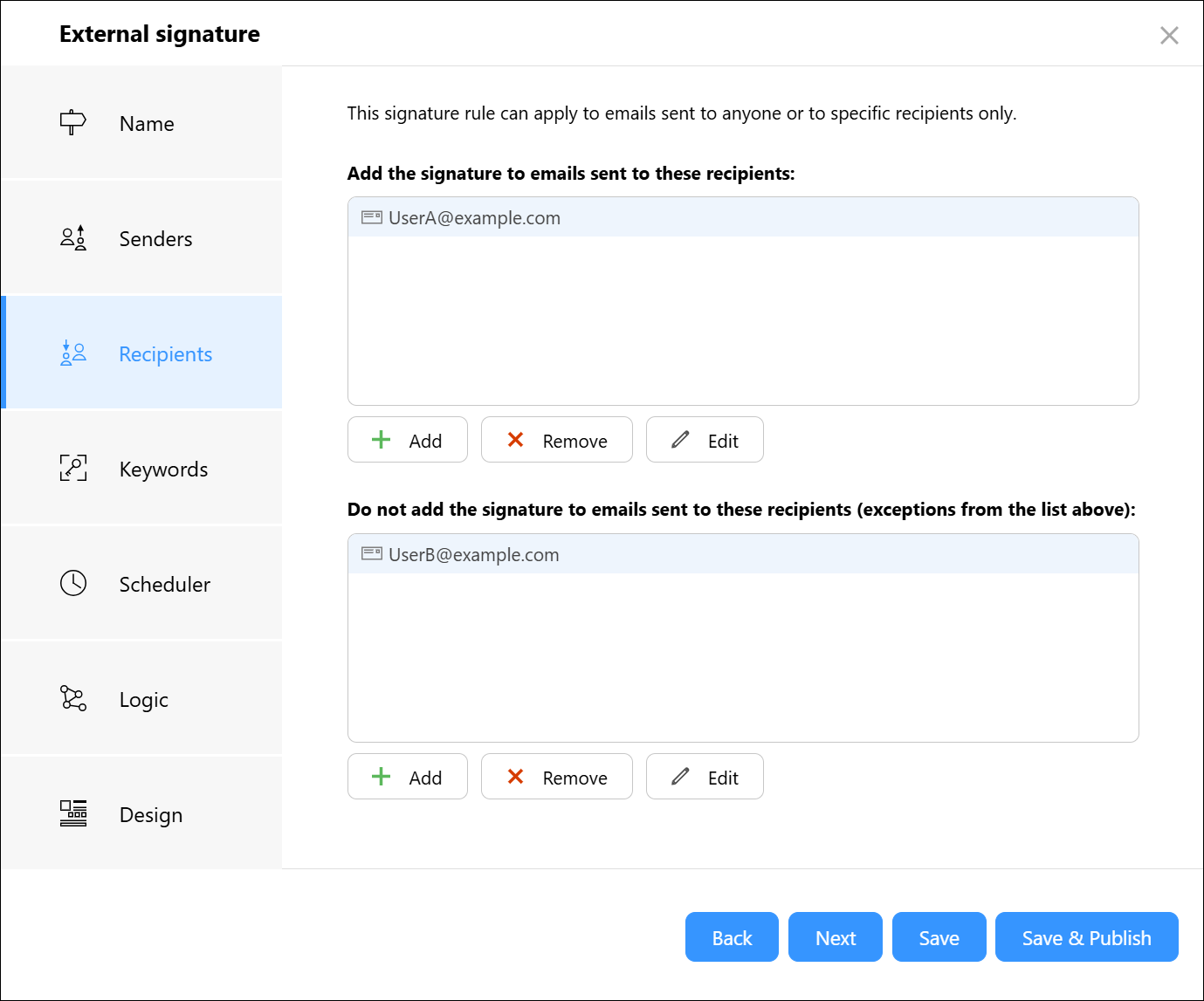Switch to the Logic tab
Viewport: 1204px width, 1001px height.
(141, 699)
